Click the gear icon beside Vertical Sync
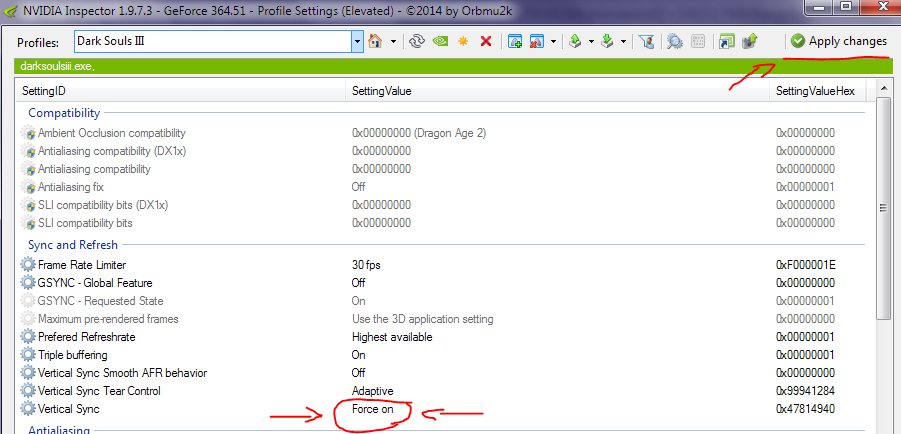 [x=28, y=409]
